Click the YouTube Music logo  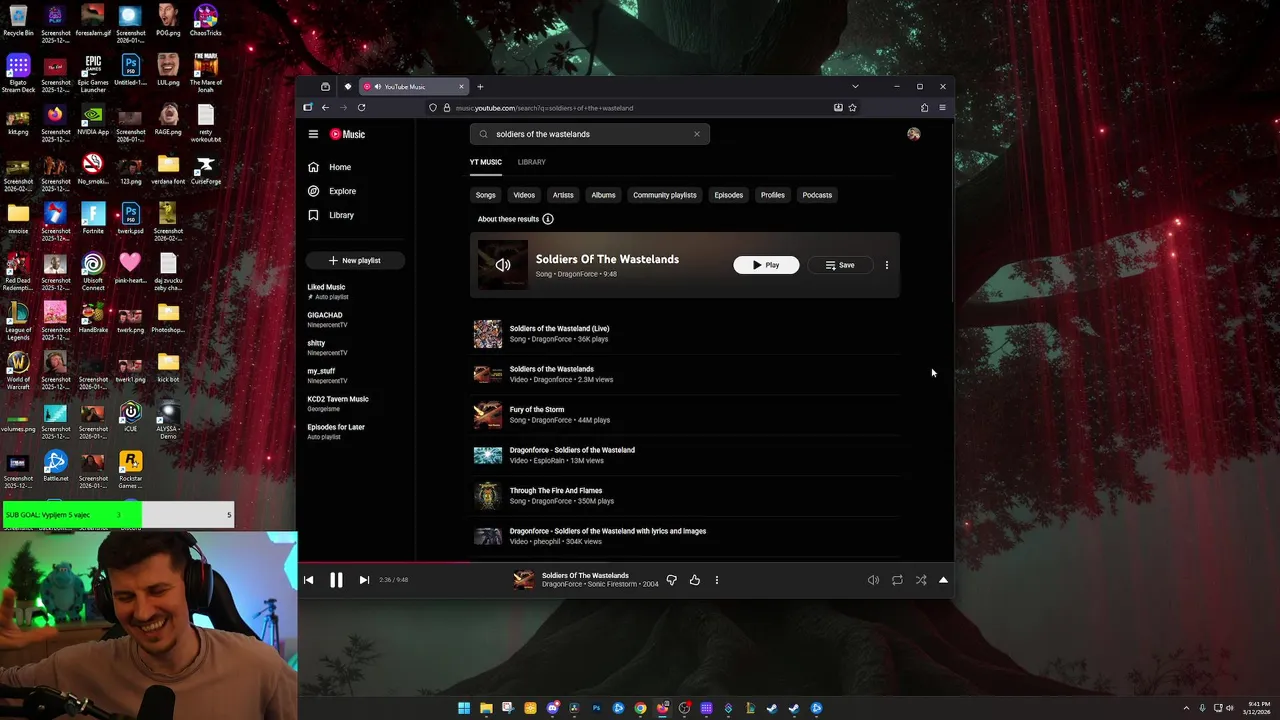click(x=348, y=134)
